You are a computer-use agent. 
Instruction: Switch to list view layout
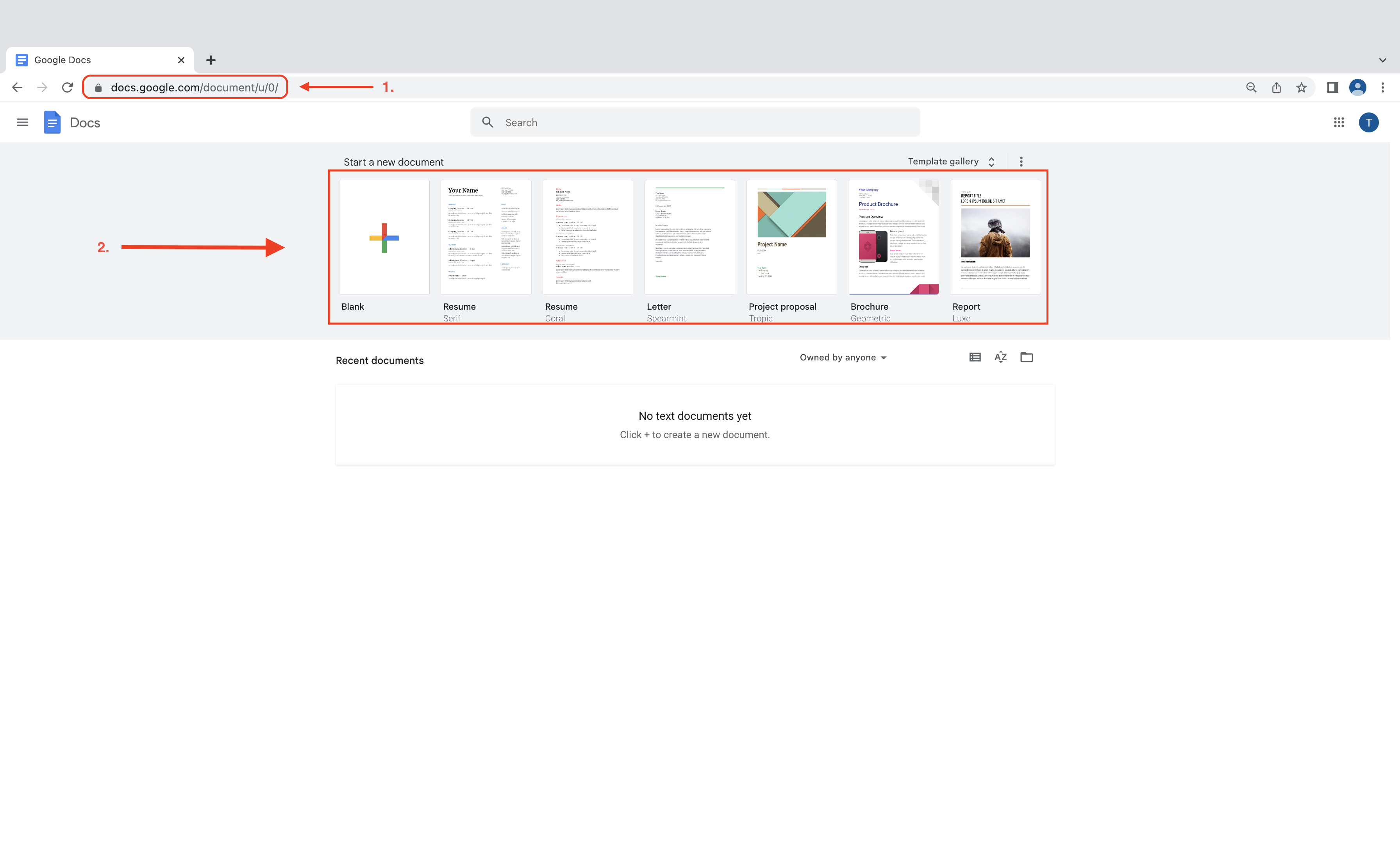click(975, 357)
